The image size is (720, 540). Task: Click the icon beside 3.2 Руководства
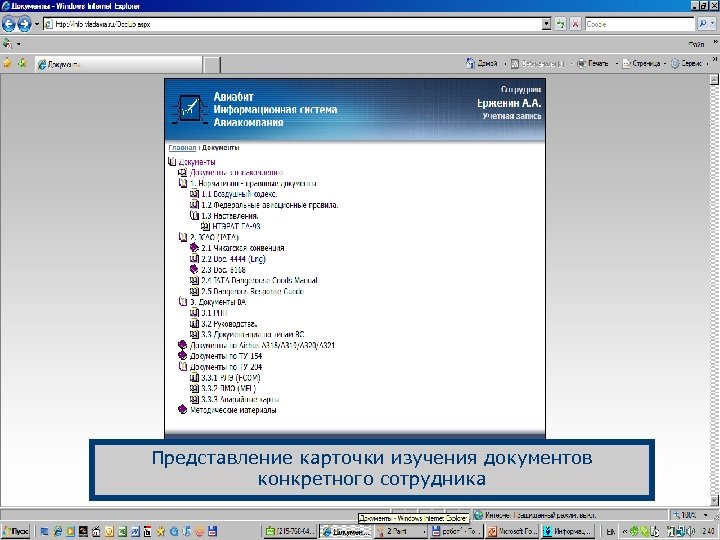point(194,324)
